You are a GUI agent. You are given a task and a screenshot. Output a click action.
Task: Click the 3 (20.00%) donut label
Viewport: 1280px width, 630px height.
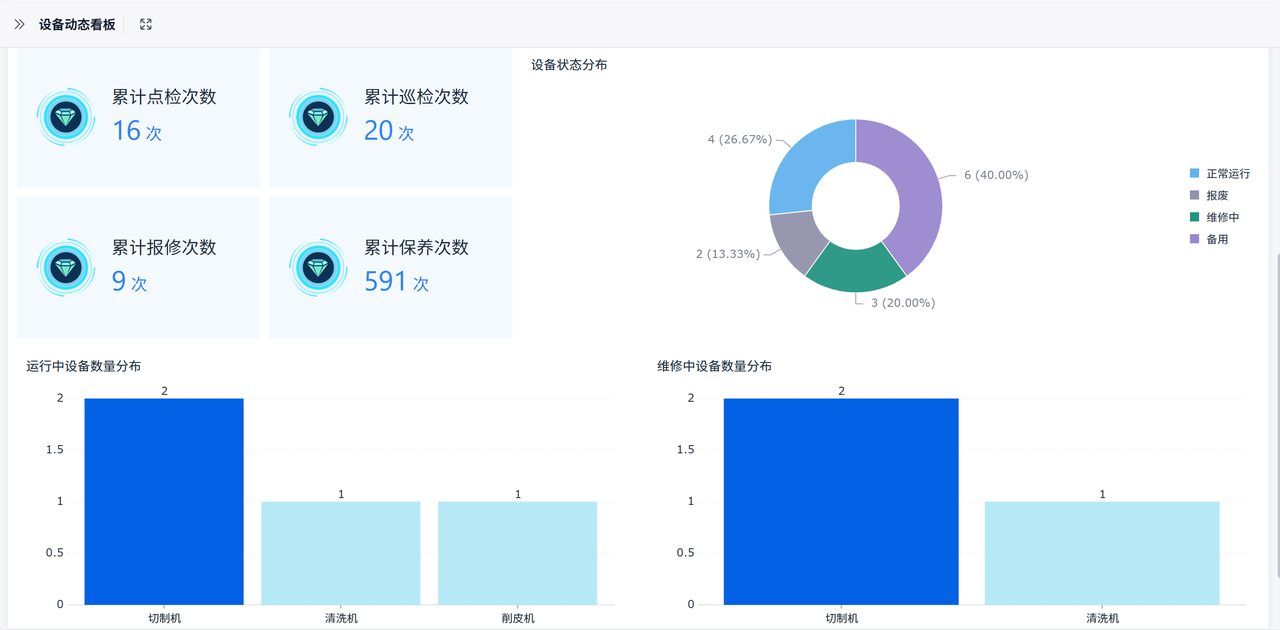(903, 303)
